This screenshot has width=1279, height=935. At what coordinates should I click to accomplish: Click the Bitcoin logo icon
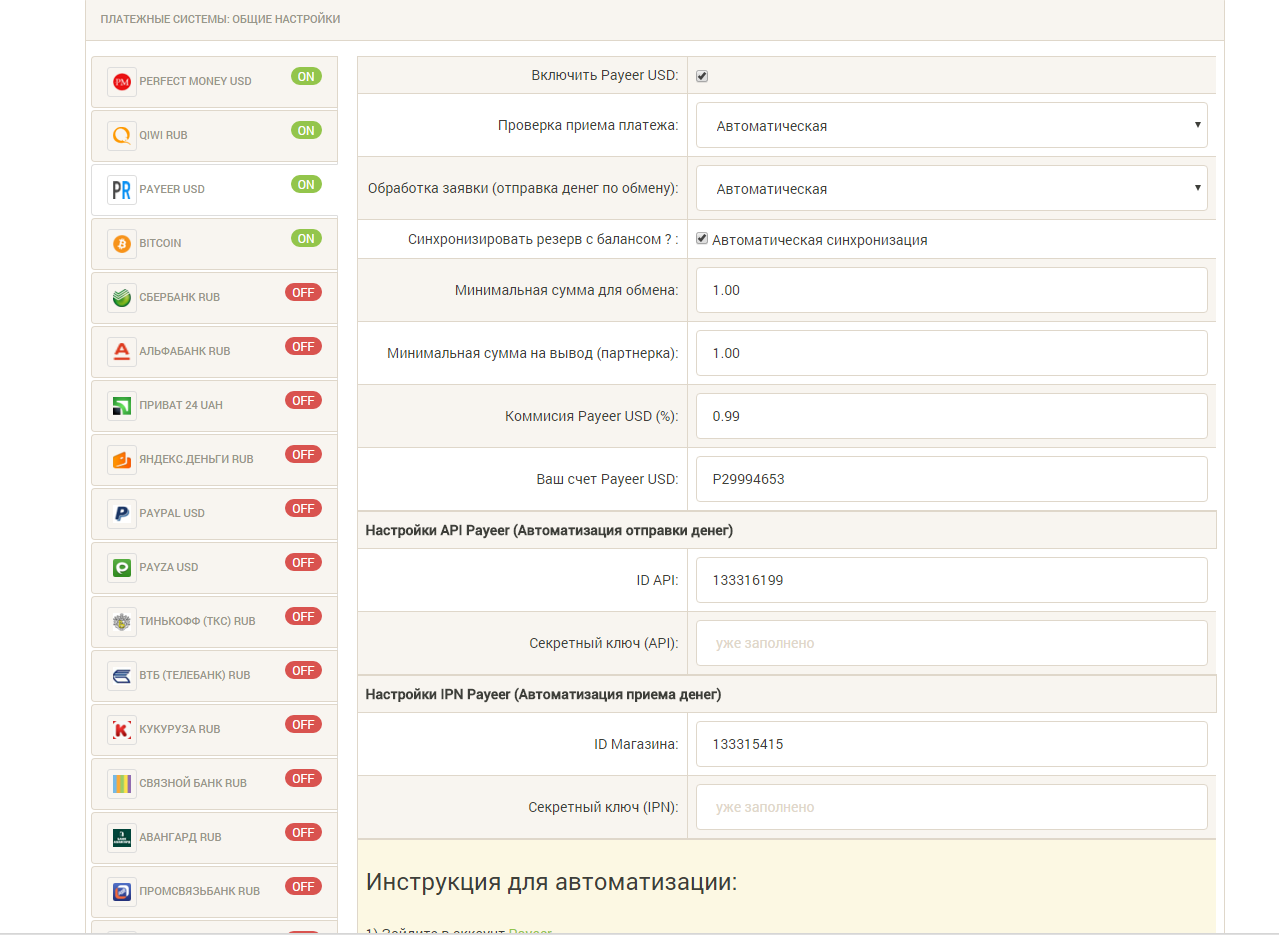point(122,244)
